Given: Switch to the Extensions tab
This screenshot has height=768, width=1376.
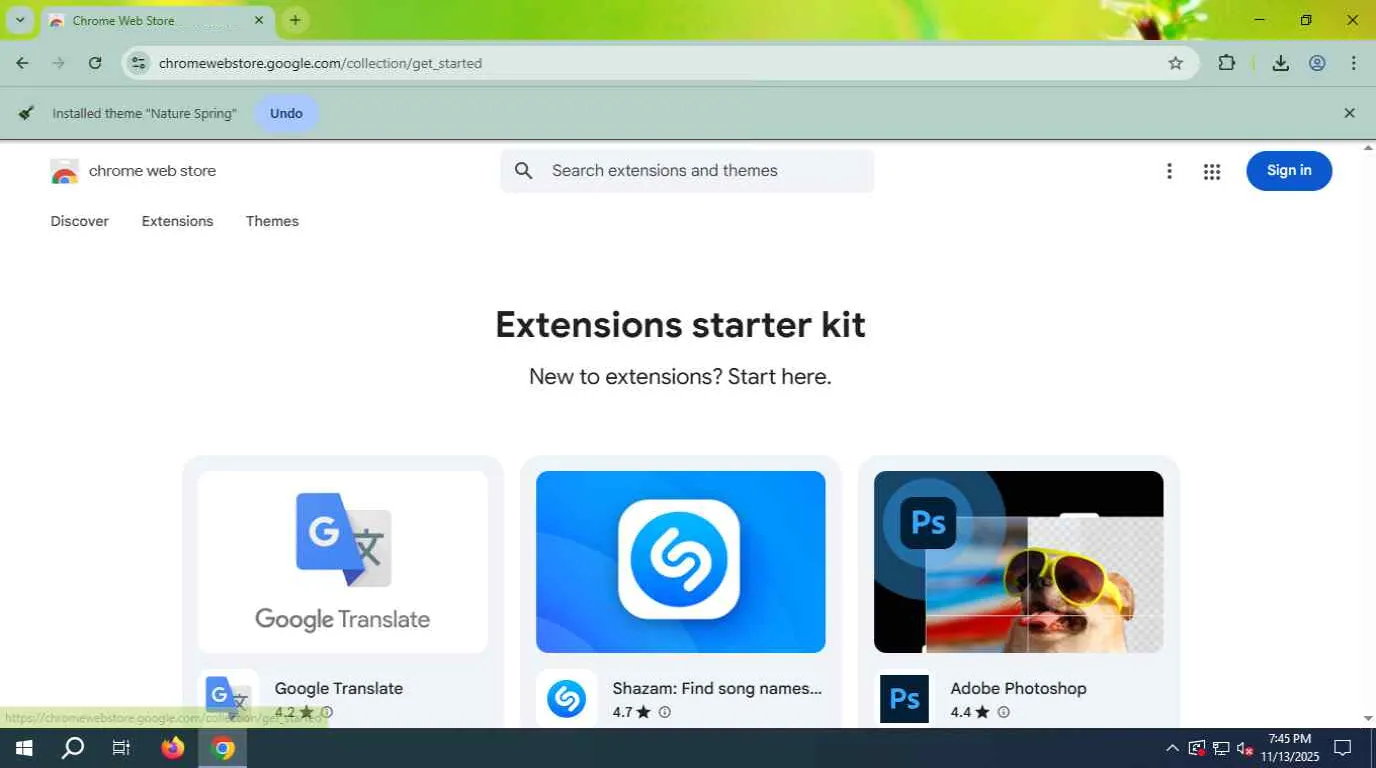Looking at the screenshot, I should click(x=177, y=221).
